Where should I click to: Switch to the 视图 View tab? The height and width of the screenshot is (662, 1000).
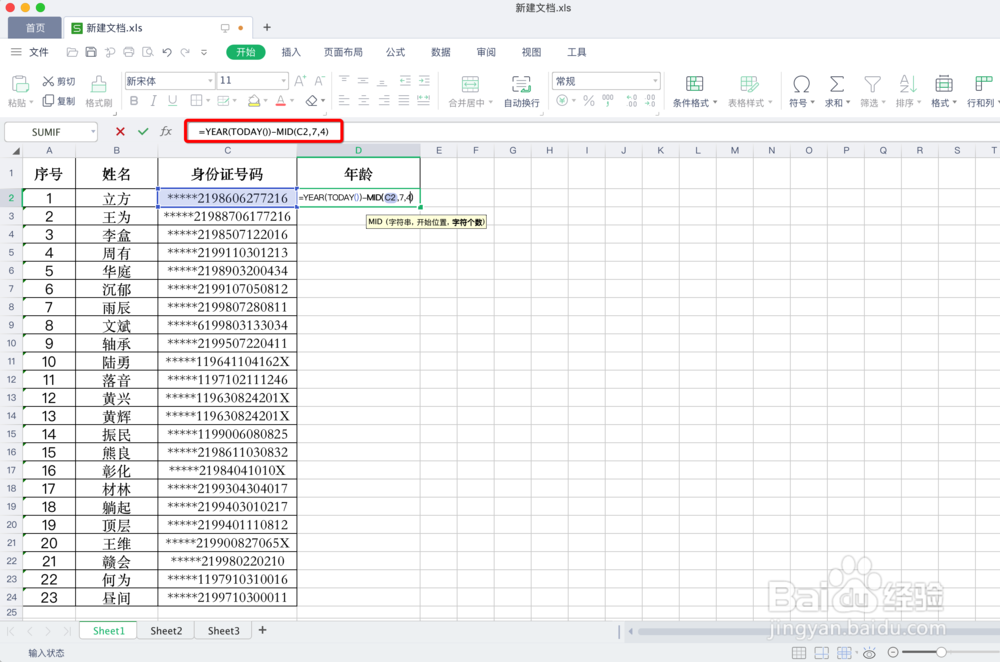[x=531, y=52]
